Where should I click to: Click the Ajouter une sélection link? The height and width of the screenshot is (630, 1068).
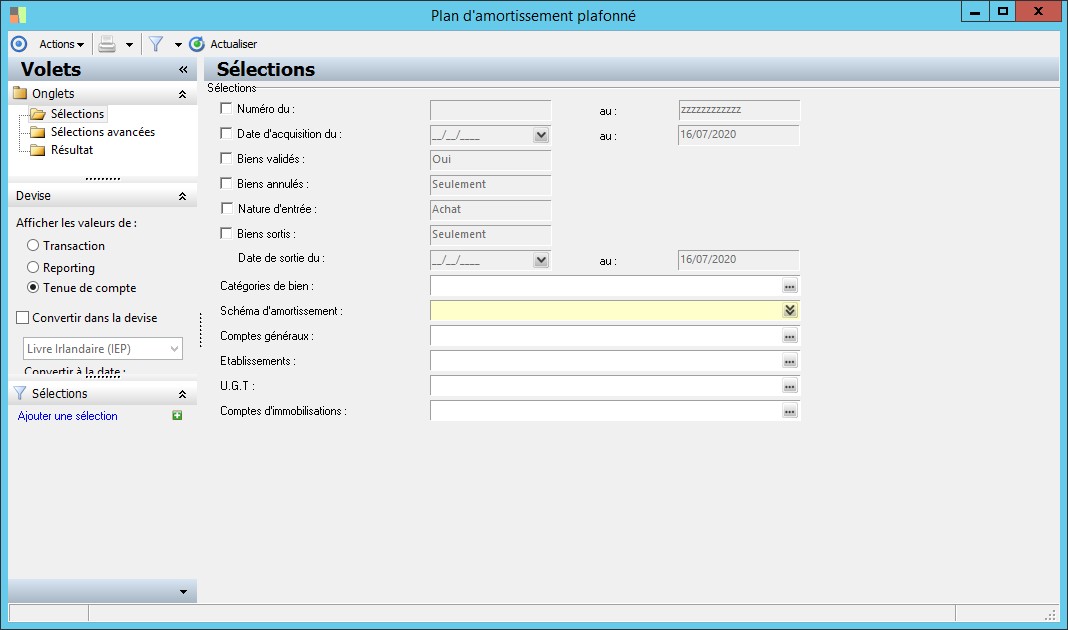[x=68, y=416]
